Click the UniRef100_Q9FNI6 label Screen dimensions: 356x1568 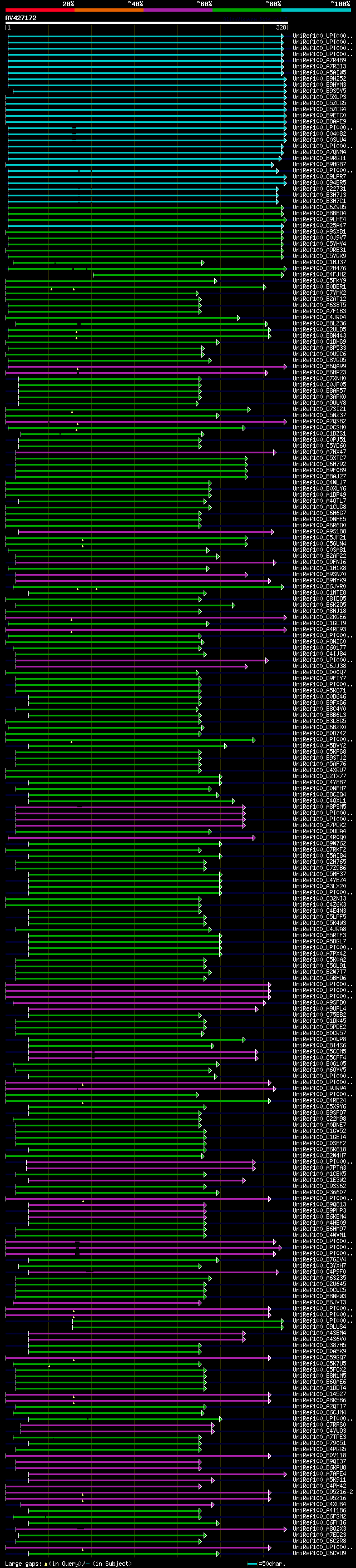click(x=319, y=562)
